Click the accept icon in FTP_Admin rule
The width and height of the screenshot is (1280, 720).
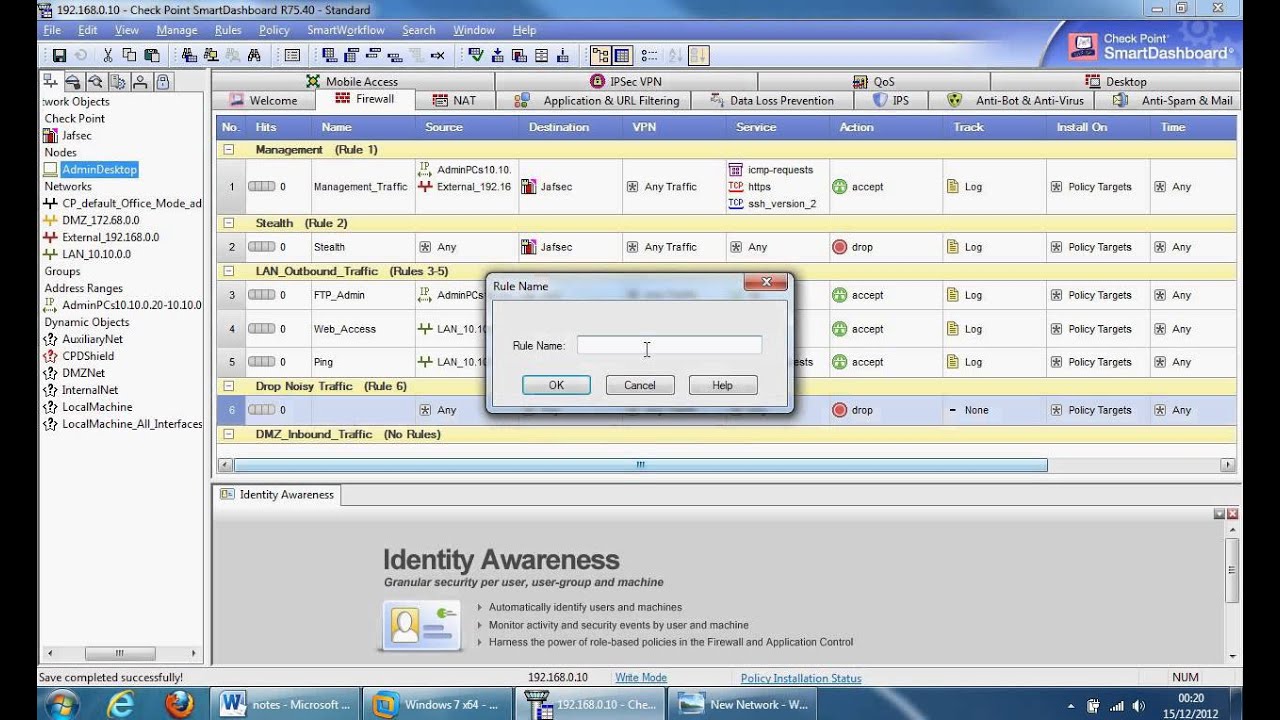(839, 295)
